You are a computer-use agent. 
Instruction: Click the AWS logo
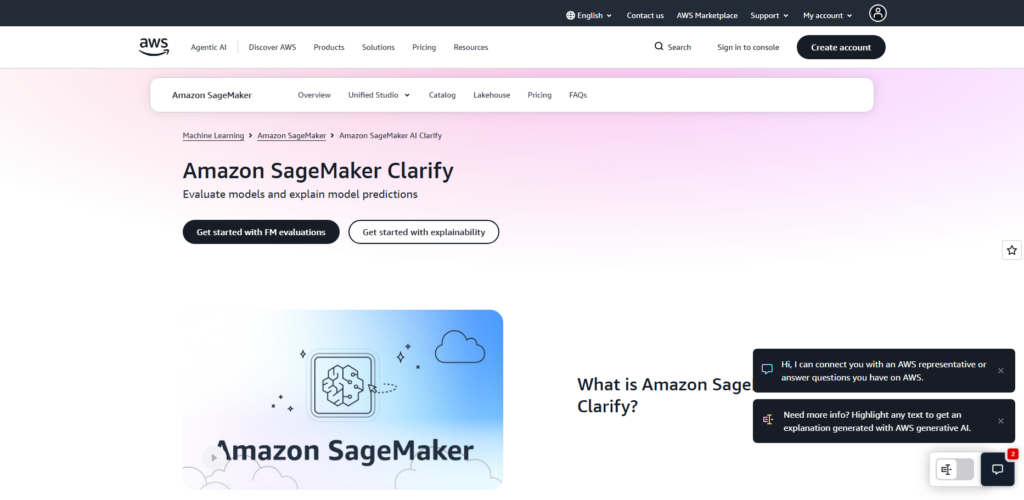[153, 47]
